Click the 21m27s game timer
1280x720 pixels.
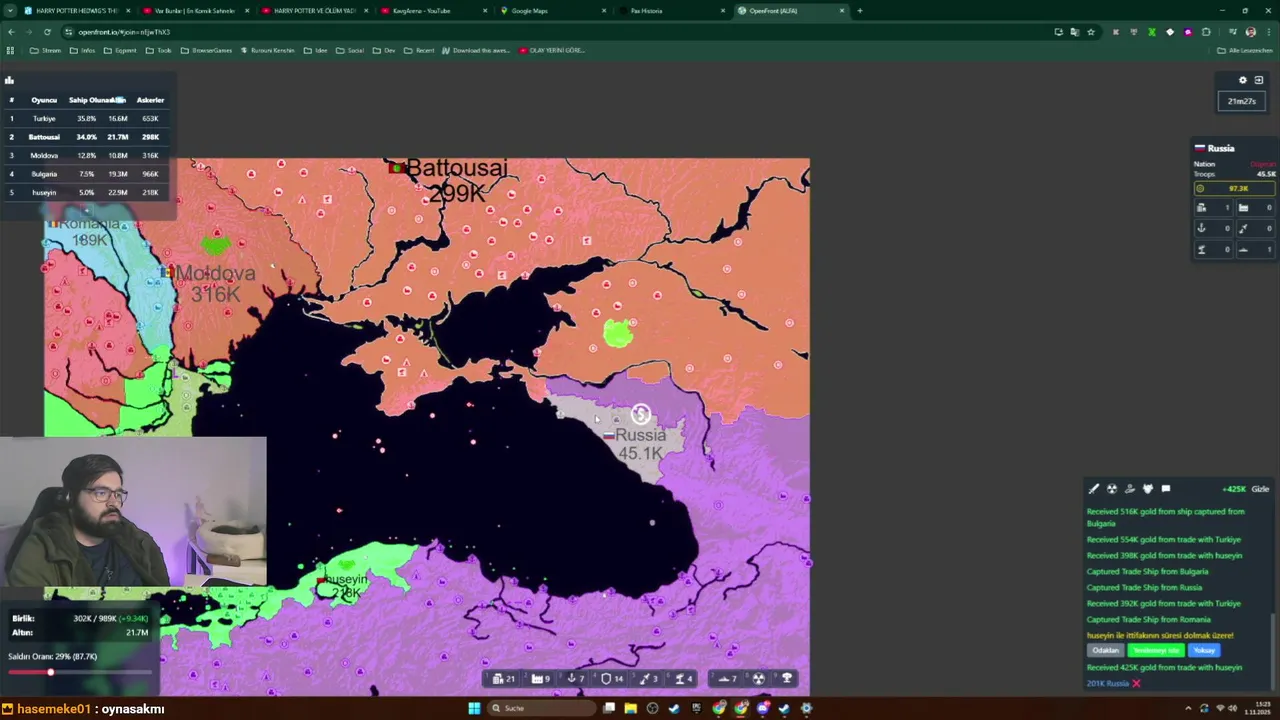coord(1241,101)
